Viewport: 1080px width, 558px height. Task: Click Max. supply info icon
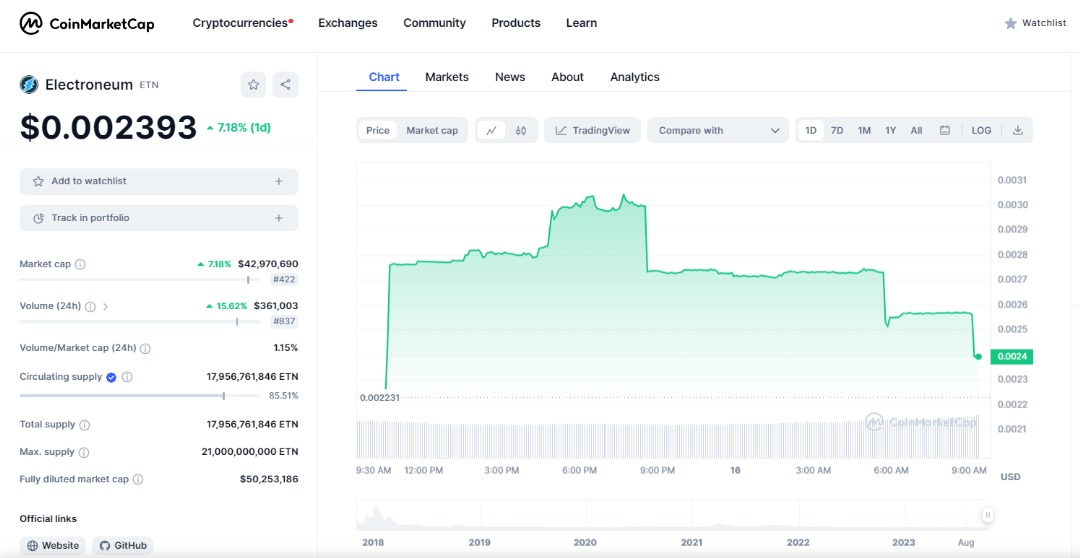(84, 453)
